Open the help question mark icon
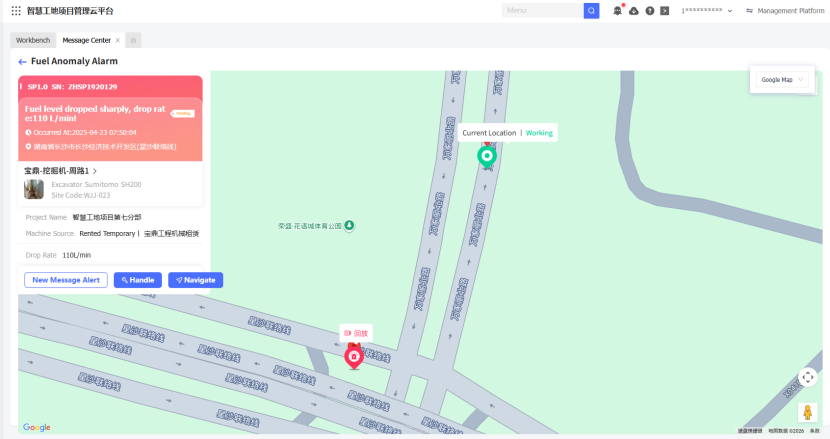Screen dimensions: 830x439 coord(650,11)
